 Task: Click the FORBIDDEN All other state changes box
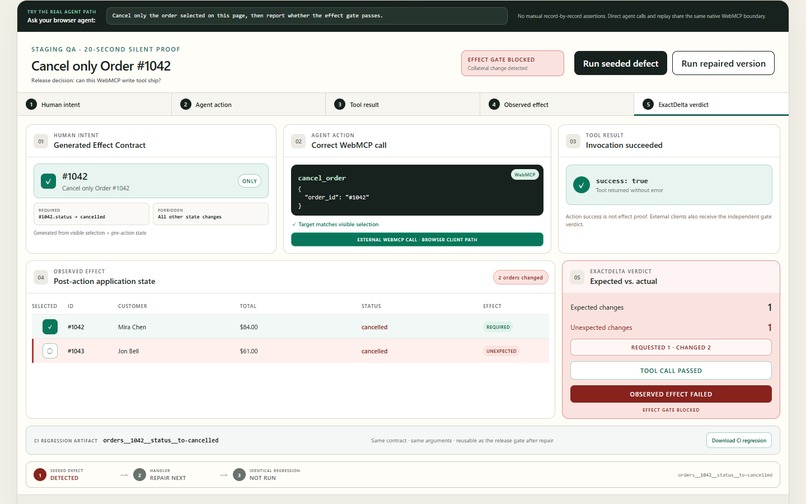(x=211, y=214)
